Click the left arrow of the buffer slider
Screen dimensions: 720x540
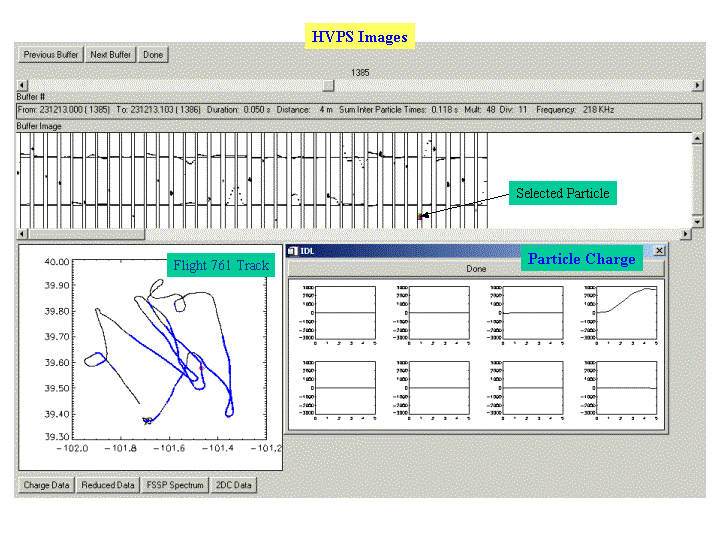pyautogui.click(x=22, y=85)
